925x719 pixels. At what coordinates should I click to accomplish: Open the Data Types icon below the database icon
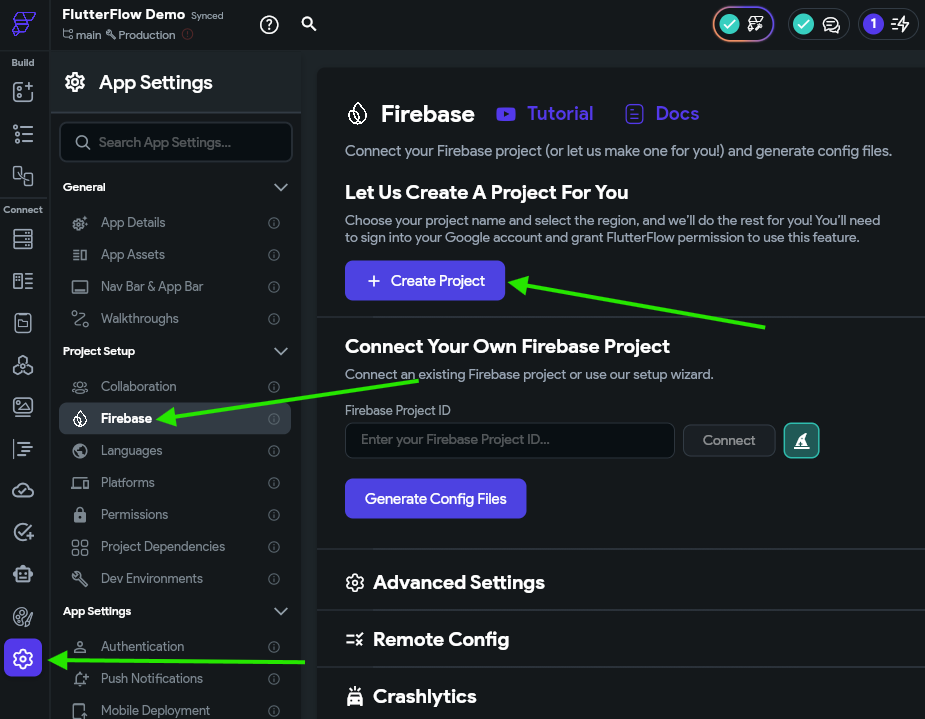[x=23, y=281]
